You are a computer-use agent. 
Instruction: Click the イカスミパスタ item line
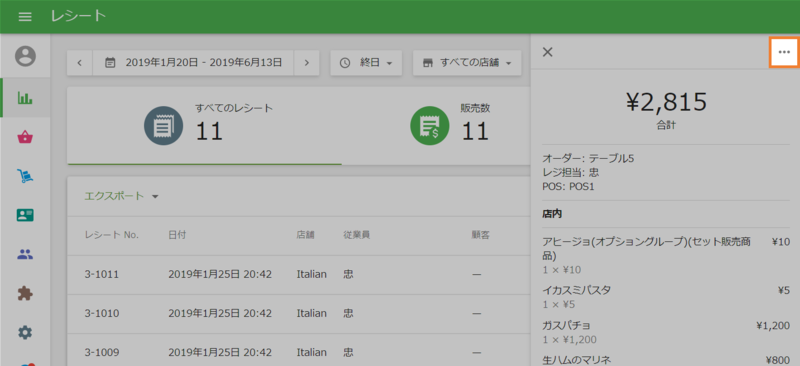(x=666, y=297)
